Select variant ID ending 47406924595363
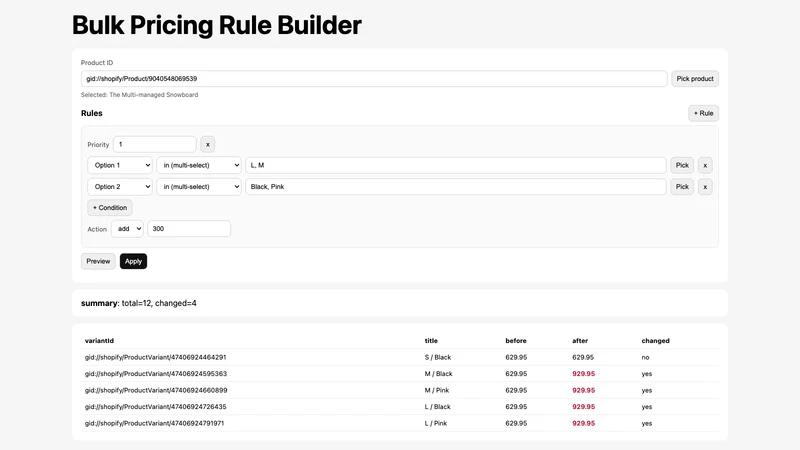The image size is (800, 450). tap(156, 374)
